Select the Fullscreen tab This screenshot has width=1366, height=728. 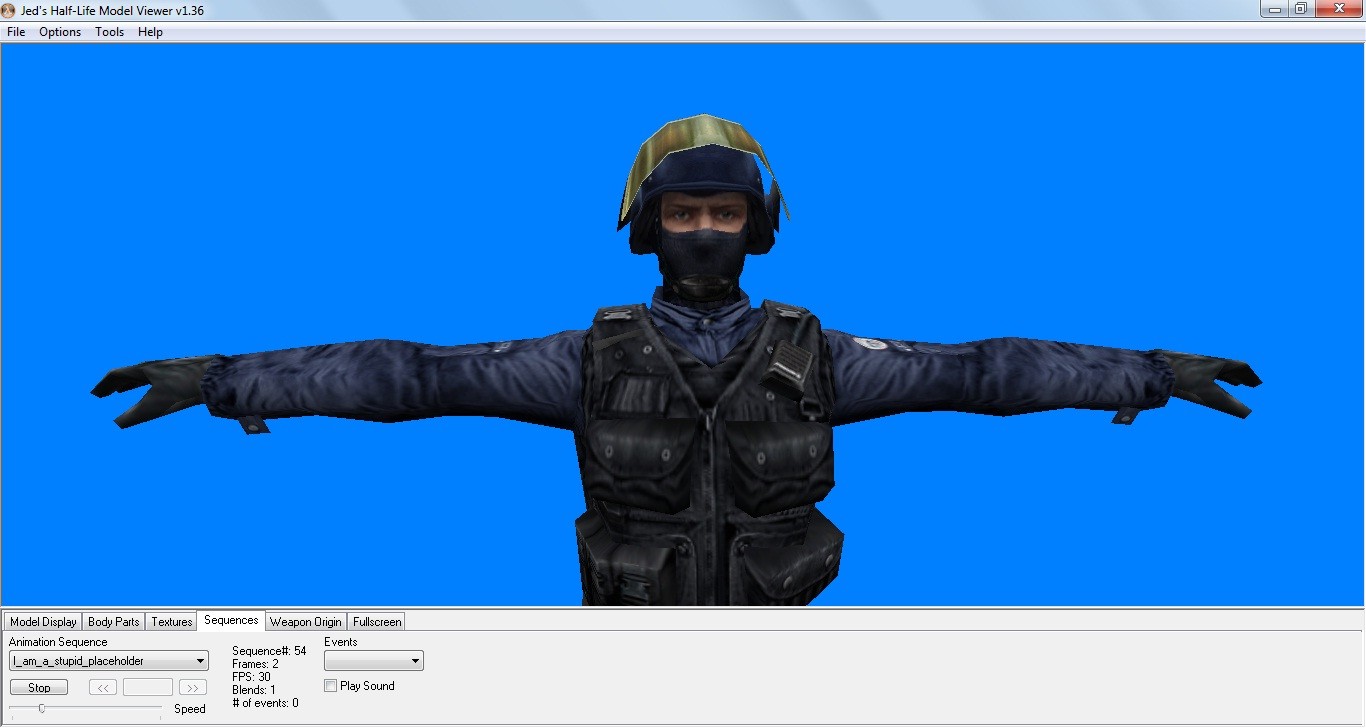(x=376, y=621)
